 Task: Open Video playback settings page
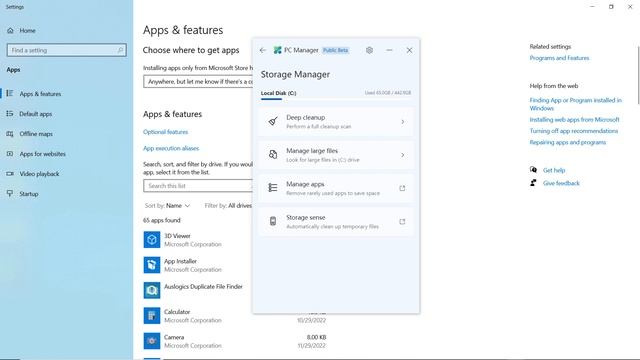(x=39, y=174)
